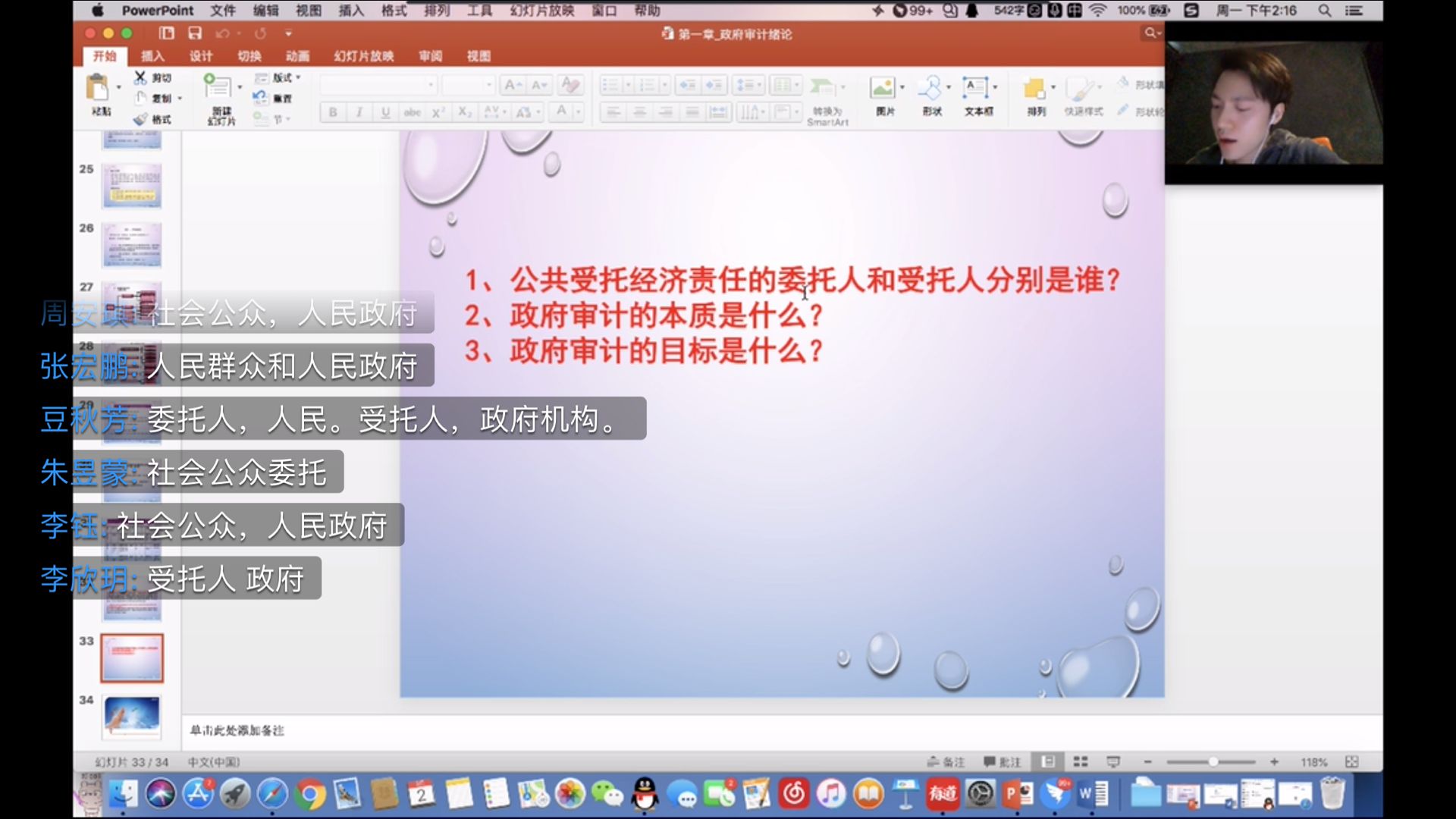This screenshot has width=1456, height=819.
Task: Click the Save icon in title bar
Action: pos(195,33)
